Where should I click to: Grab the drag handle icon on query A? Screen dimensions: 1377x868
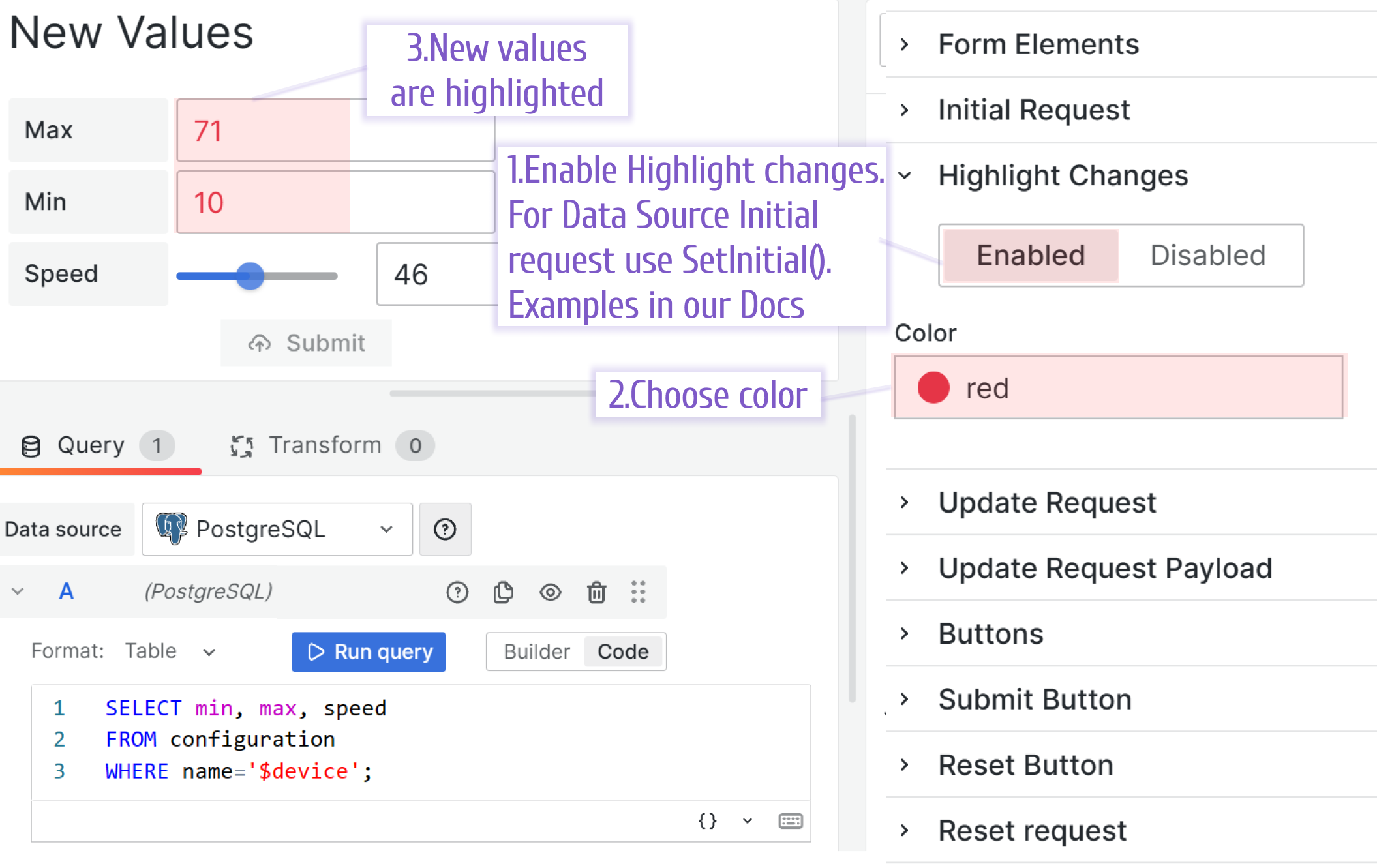pyautogui.click(x=639, y=592)
